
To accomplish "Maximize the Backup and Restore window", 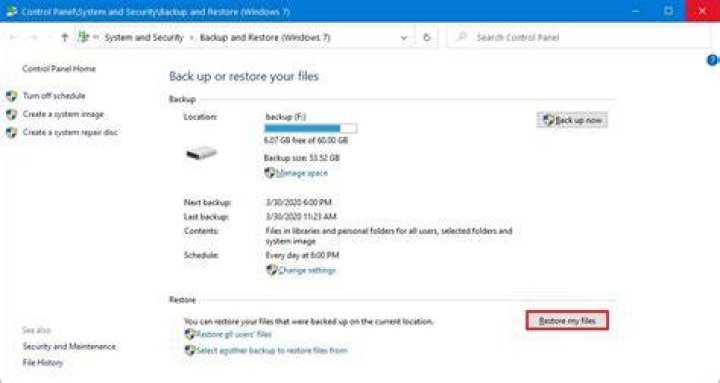I will click(x=669, y=11).
